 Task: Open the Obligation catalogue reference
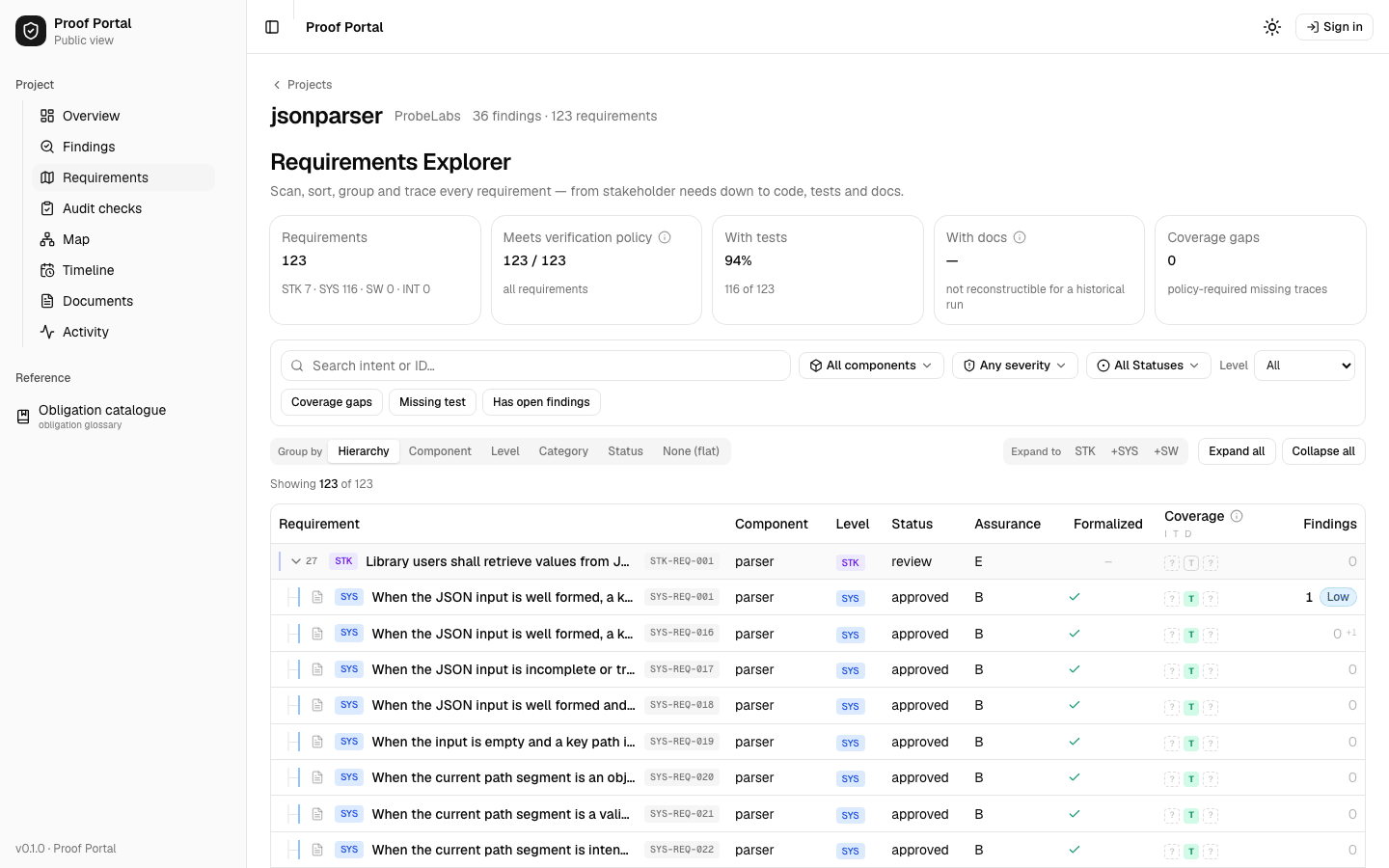(x=116, y=416)
